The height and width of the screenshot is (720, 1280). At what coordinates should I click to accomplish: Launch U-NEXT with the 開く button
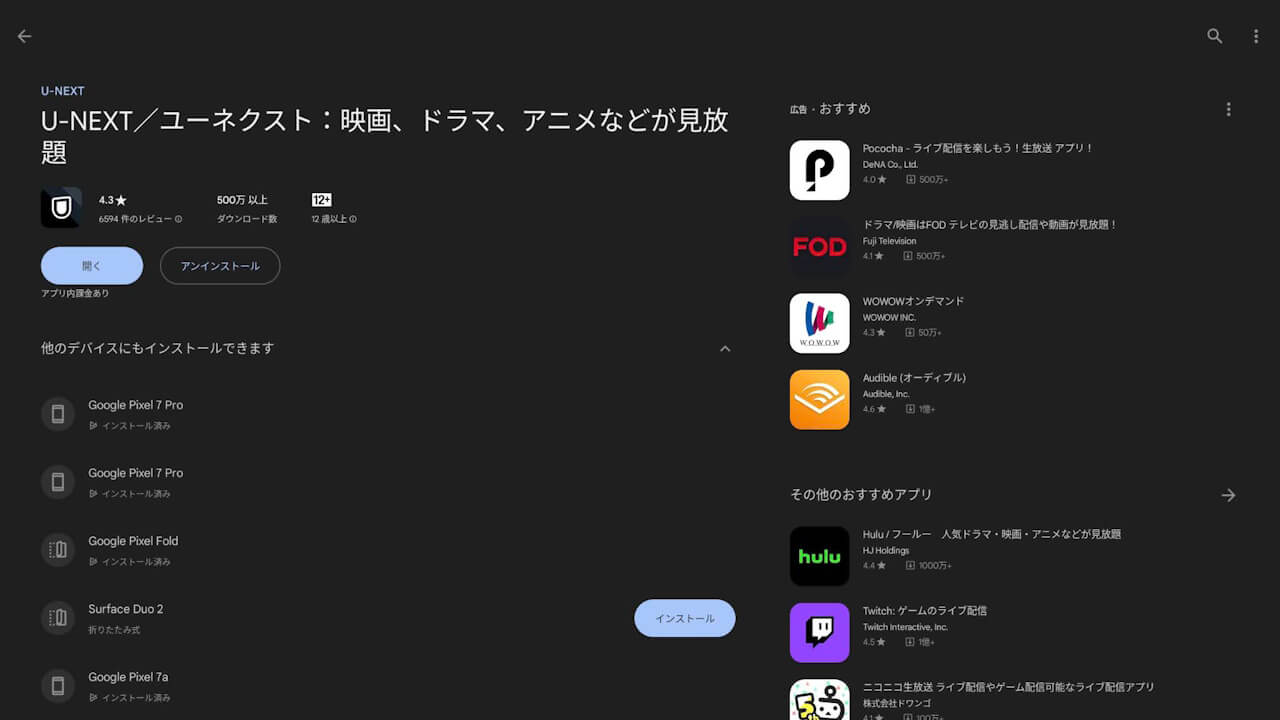click(92, 265)
